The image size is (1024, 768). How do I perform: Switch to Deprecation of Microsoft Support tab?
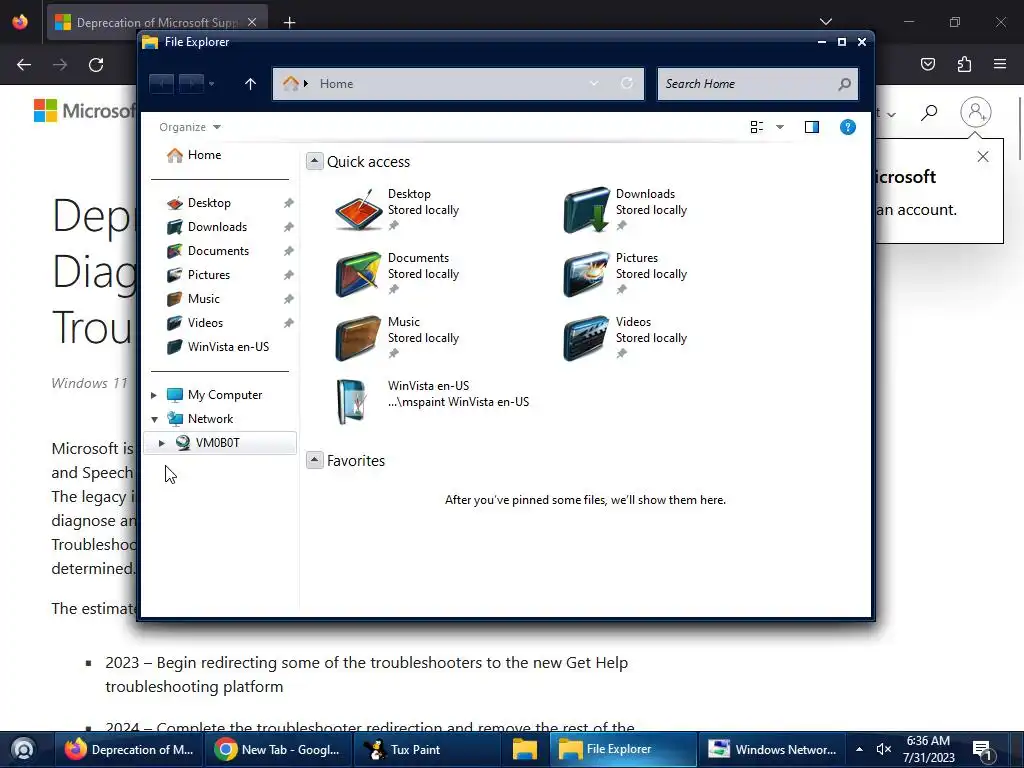click(157, 22)
